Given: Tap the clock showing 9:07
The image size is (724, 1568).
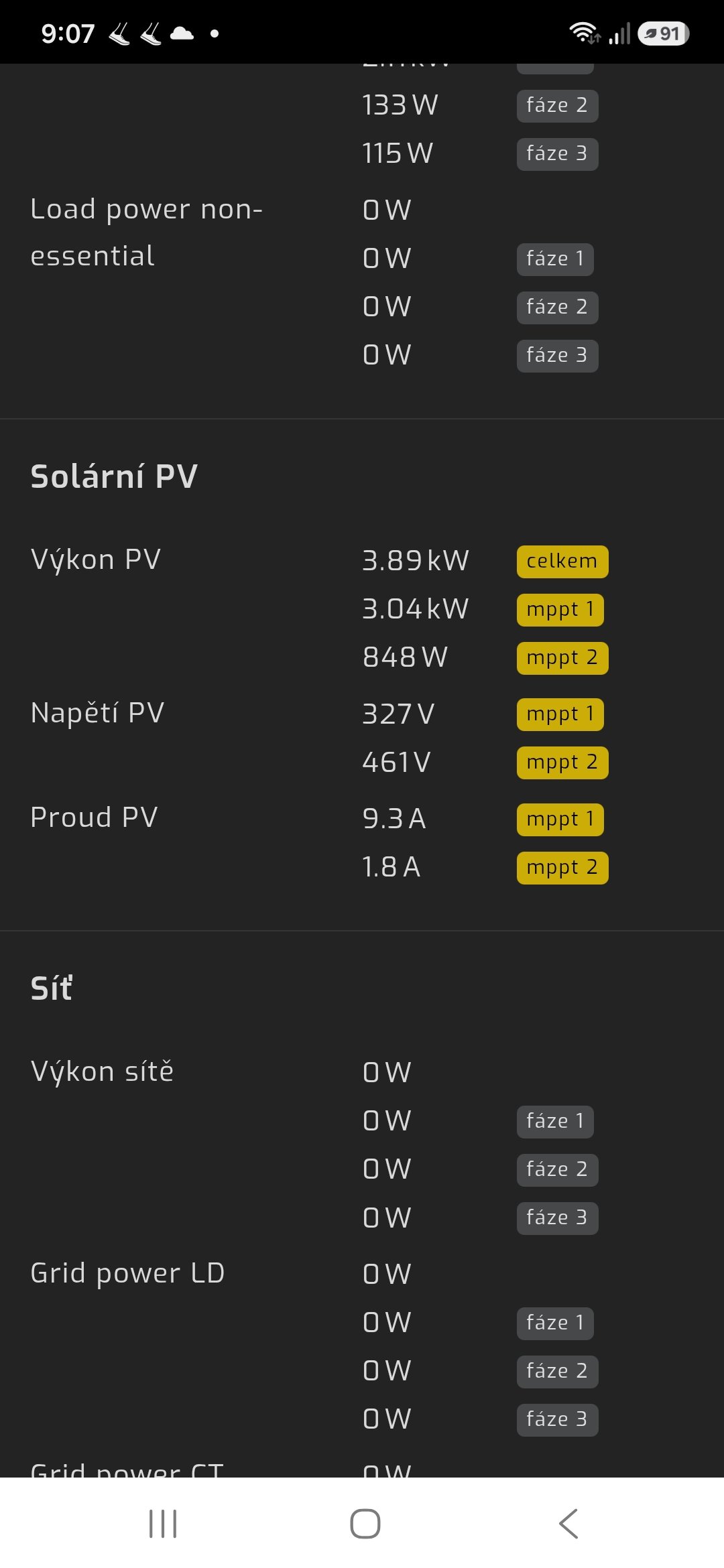Looking at the screenshot, I should pos(68,34).
